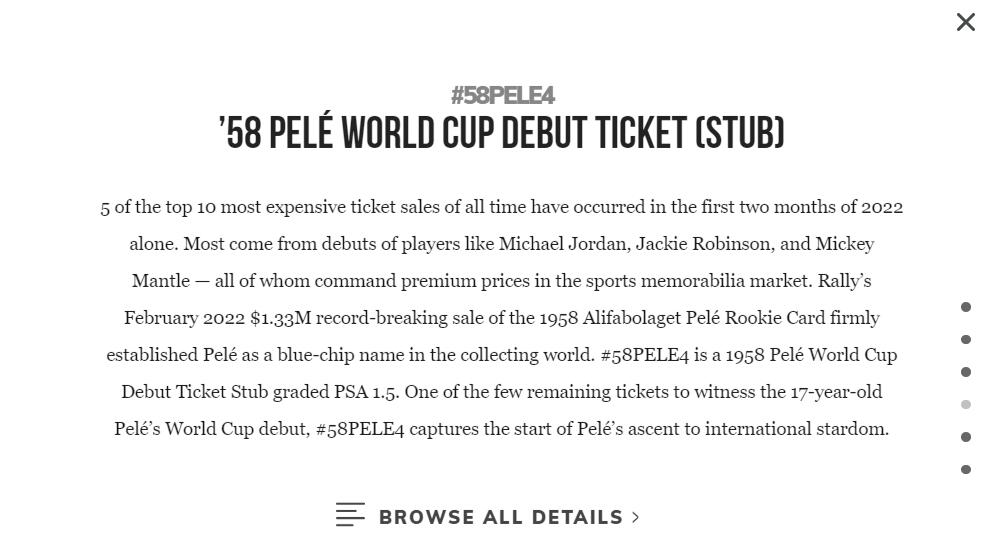Click "#58PELE4 captures" ticker in the description

tap(360, 429)
